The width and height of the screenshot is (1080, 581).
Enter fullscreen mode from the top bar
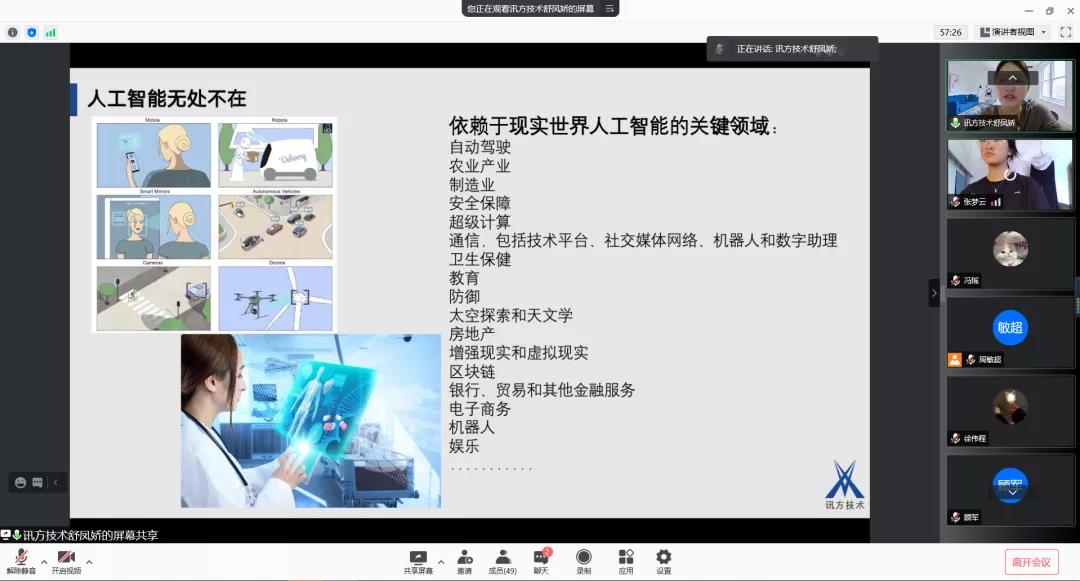(x=1063, y=31)
